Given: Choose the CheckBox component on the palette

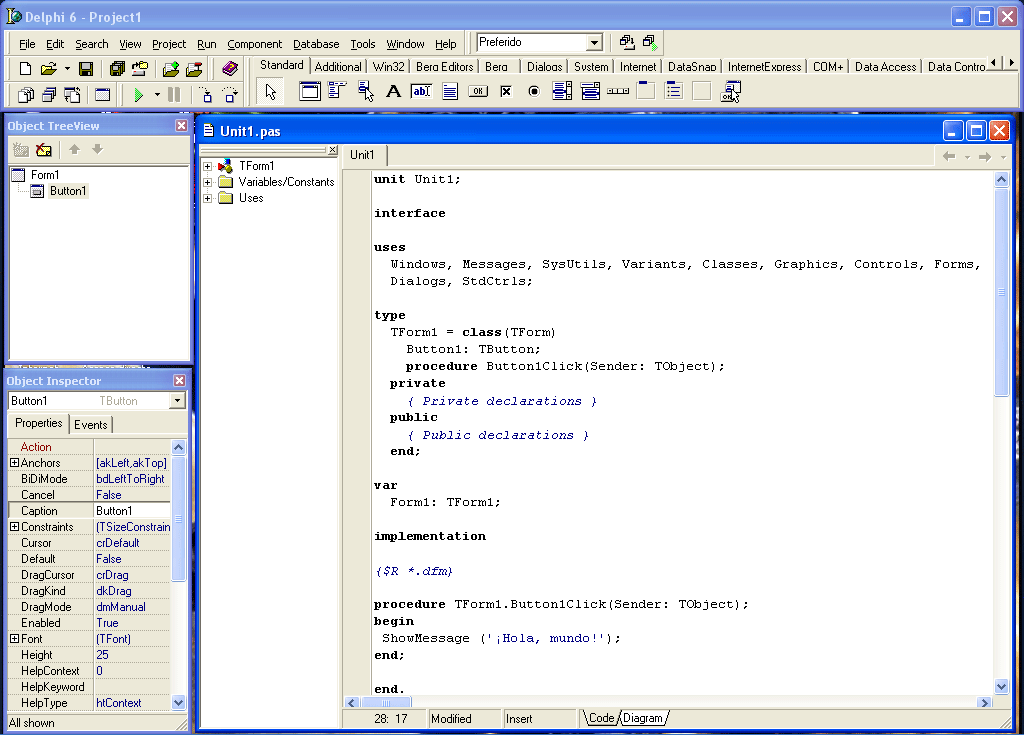Looking at the screenshot, I should tap(505, 91).
